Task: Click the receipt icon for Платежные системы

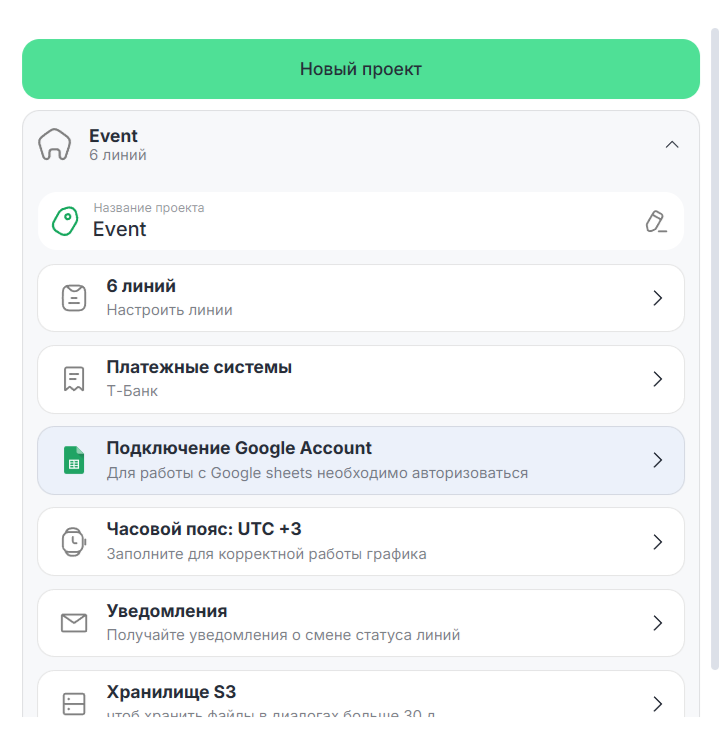Action: point(74,379)
